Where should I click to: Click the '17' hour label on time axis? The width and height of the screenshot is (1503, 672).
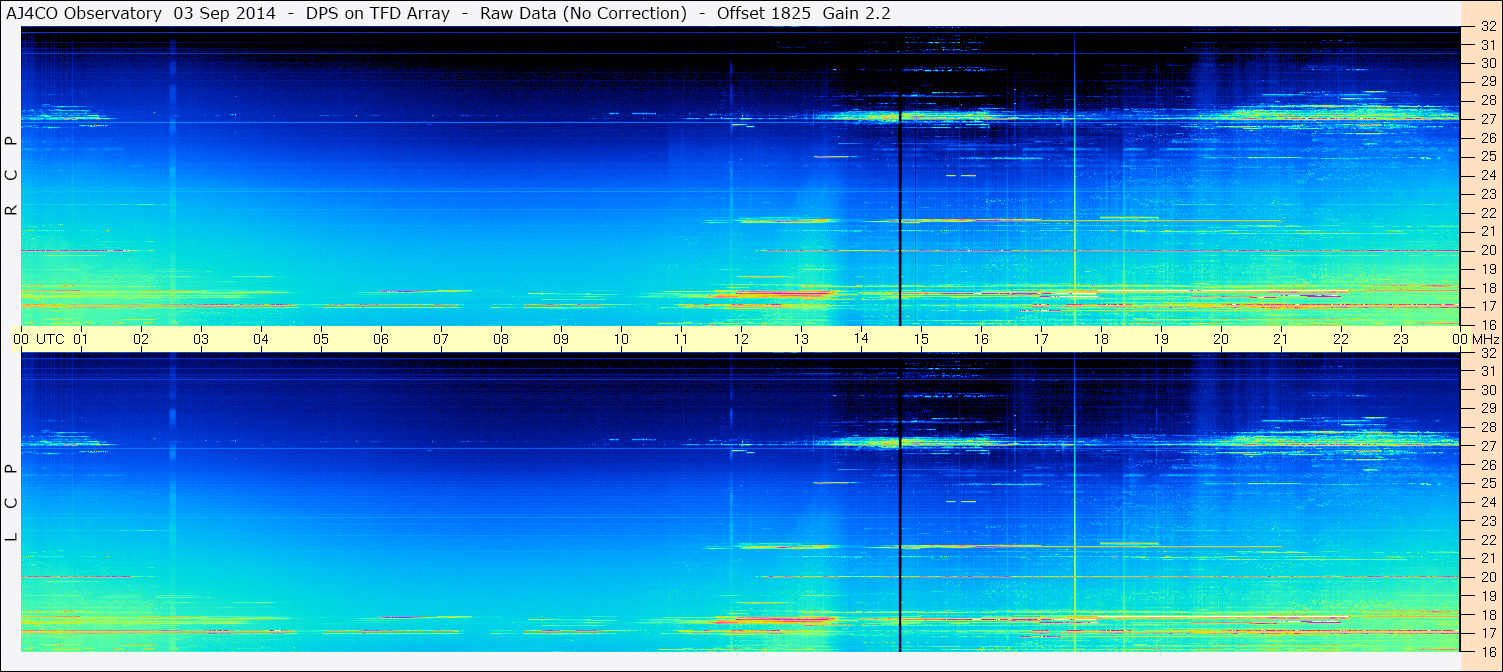1041,340
